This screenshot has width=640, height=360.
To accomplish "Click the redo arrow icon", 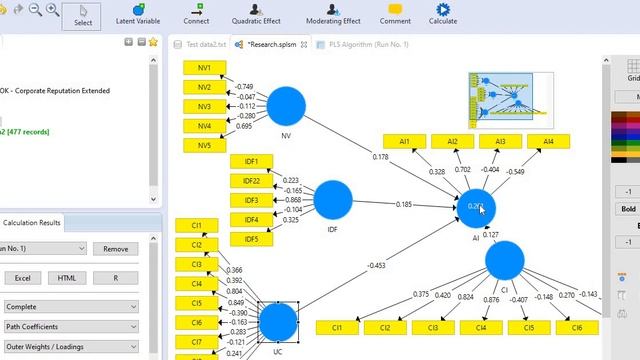I will coord(18,9).
